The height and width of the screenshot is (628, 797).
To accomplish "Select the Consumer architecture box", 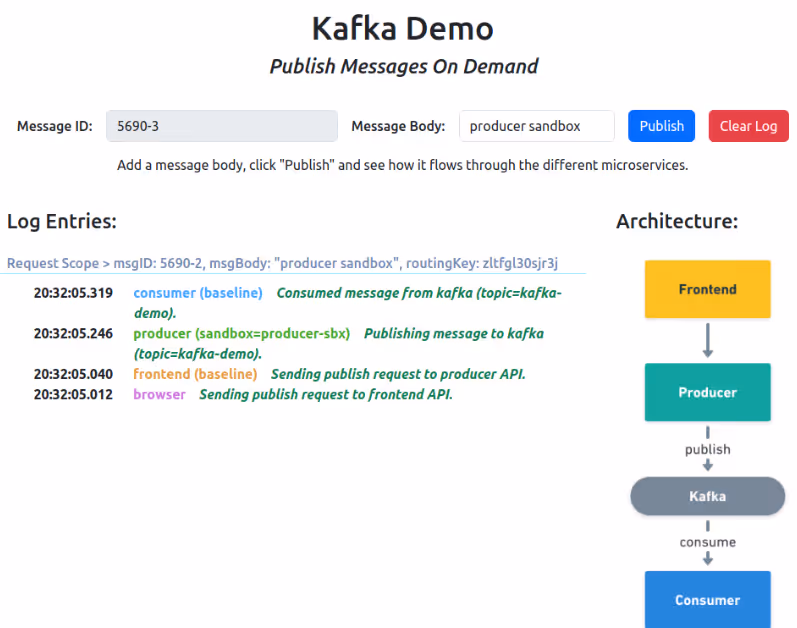I will [708, 600].
